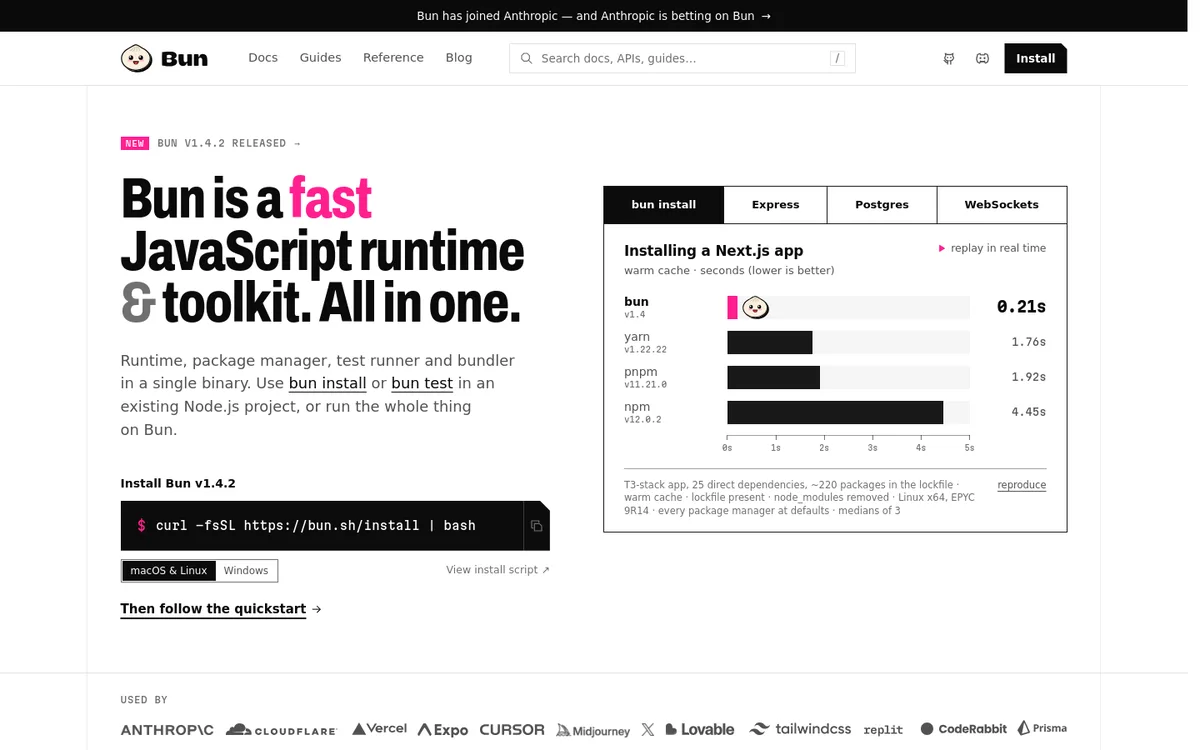The image size is (1200, 750).
Task: Click the reproduce link
Action: [x=1022, y=485]
